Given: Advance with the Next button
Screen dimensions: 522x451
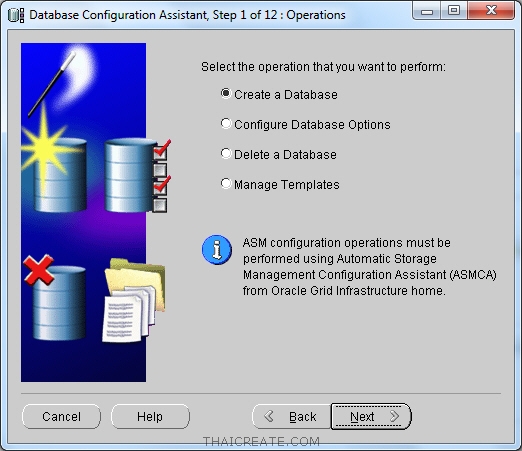Looking at the screenshot, I should click(x=371, y=416).
